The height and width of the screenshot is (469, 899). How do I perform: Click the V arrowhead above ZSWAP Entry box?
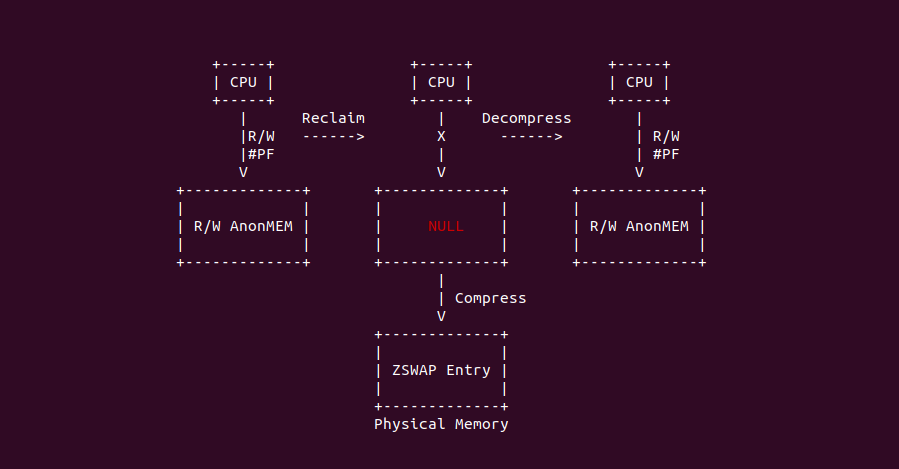pyautogui.click(x=441, y=316)
